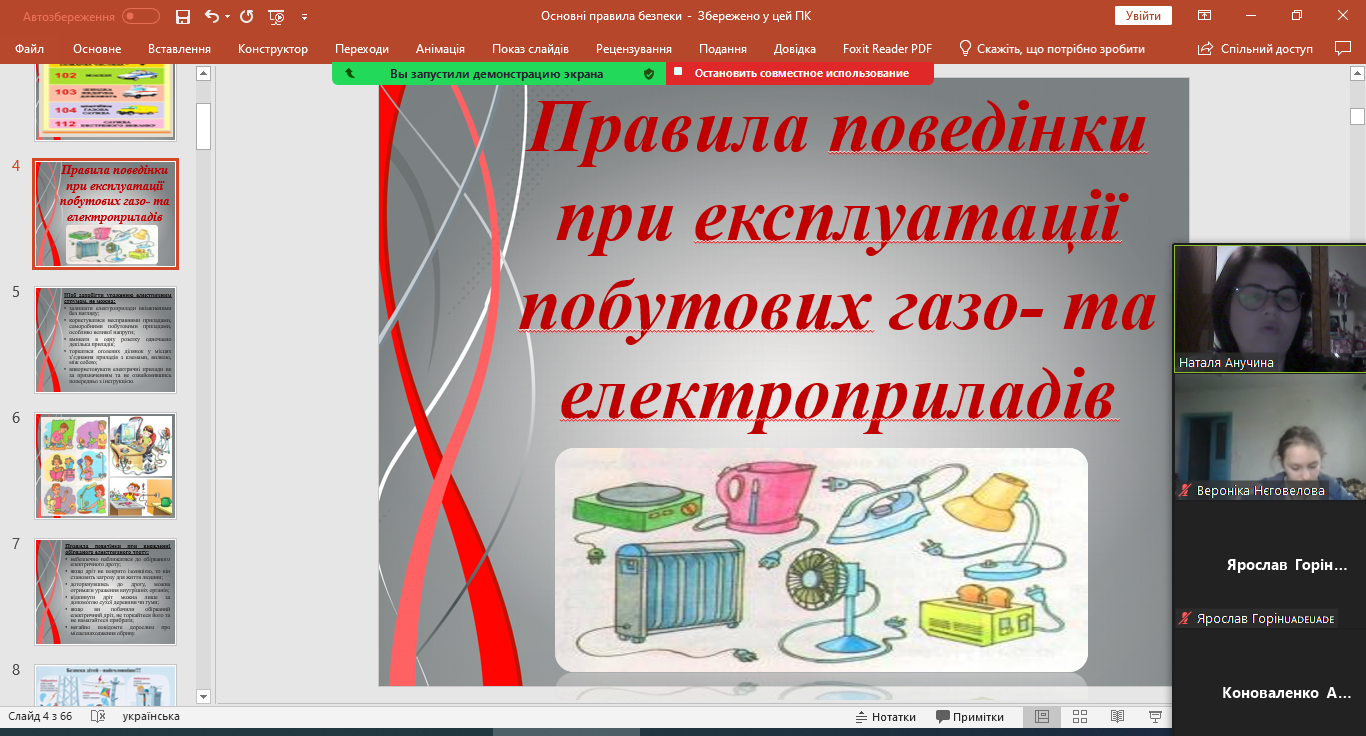Open the Рецензування tab
Viewport: 1366px width, 736px height.
pos(634,48)
